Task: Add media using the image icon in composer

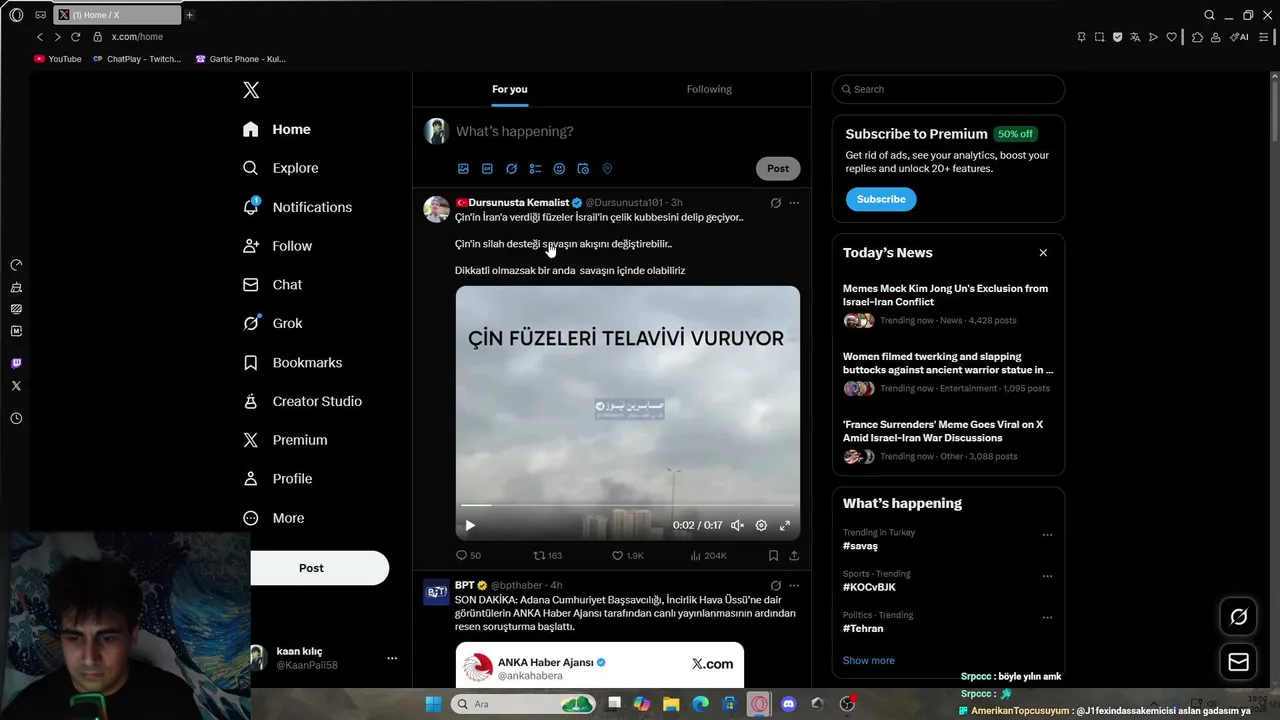Action: pyautogui.click(x=463, y=169)
